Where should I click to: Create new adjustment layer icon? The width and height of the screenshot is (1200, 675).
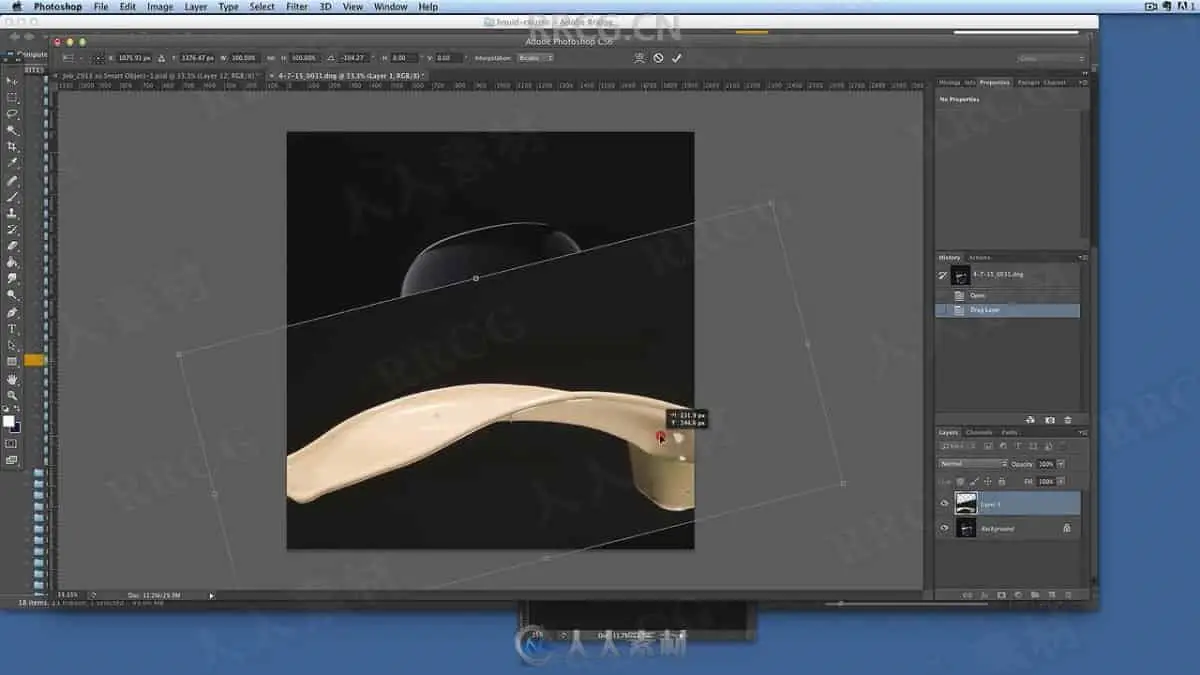[1018, 595]
